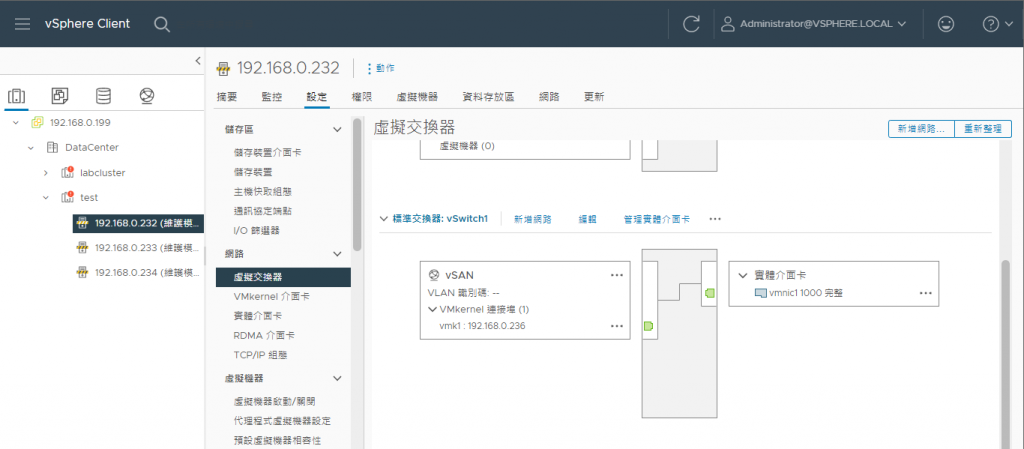Click the 192.168.0.233 host icon
This screenshot has width=1024, height=449.
click(x=82, y=247)
